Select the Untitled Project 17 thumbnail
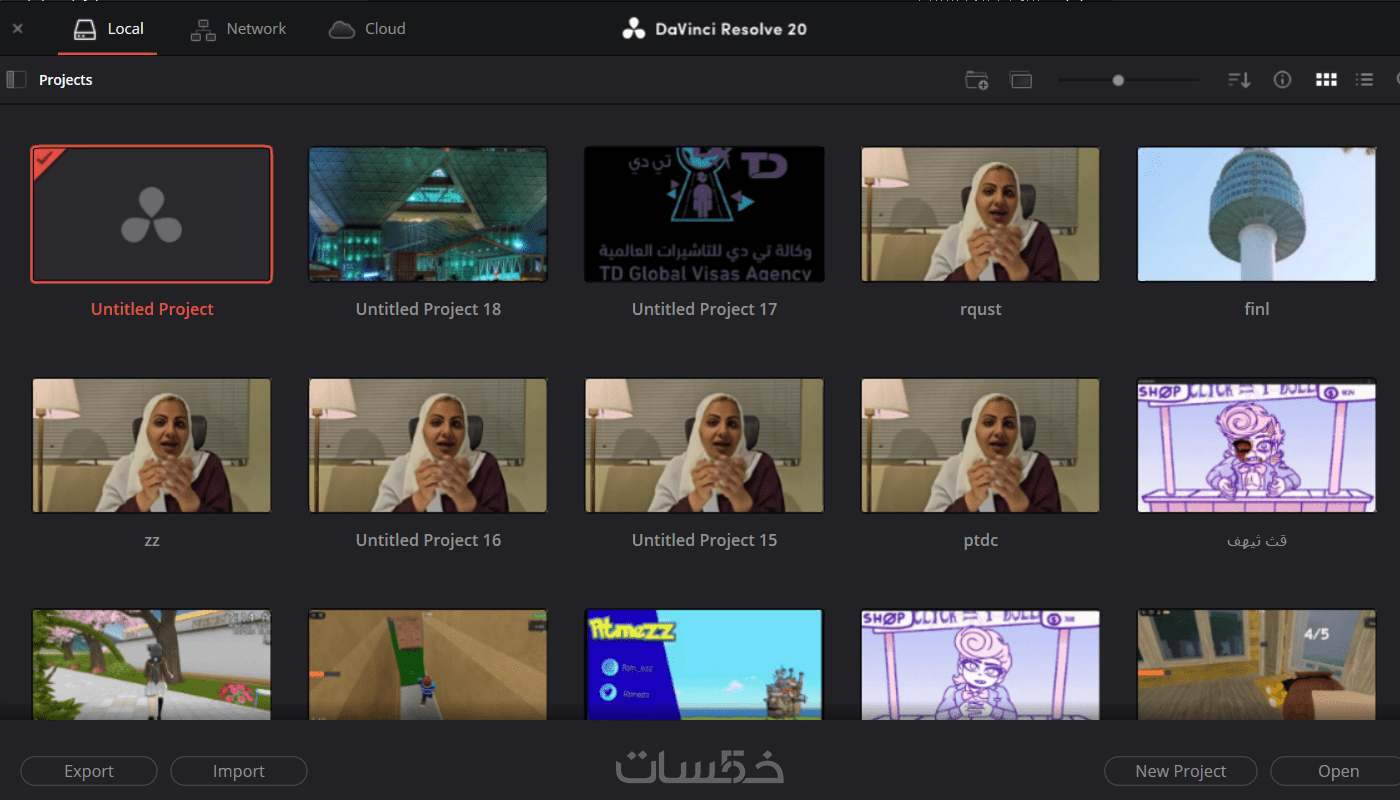1400x800 pixels. tap(704, 214)
